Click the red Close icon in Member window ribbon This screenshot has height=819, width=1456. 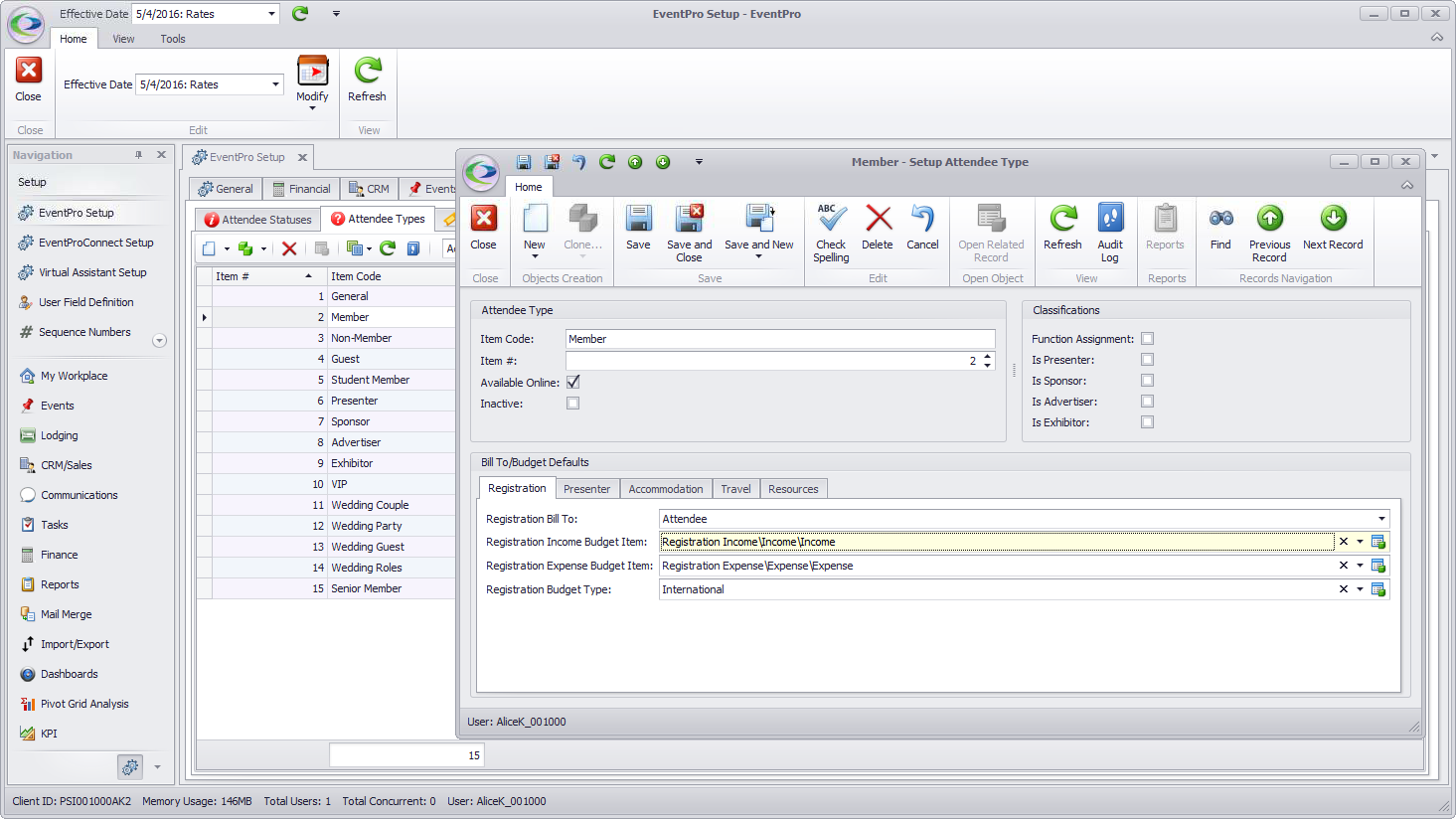click(484, 219)
